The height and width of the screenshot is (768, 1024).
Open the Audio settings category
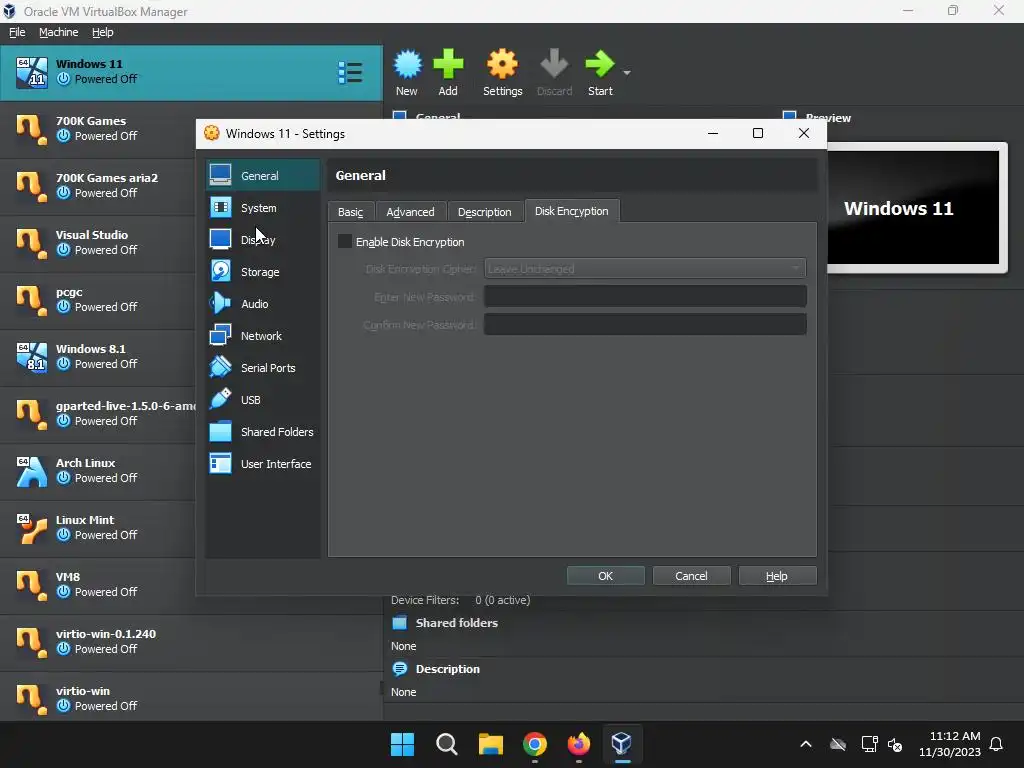263,304
